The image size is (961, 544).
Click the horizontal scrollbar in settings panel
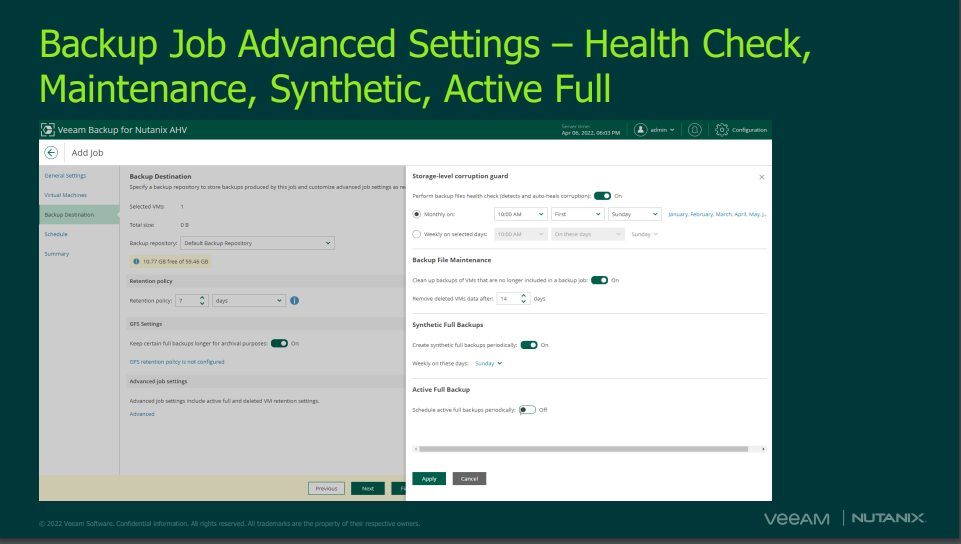583,449
